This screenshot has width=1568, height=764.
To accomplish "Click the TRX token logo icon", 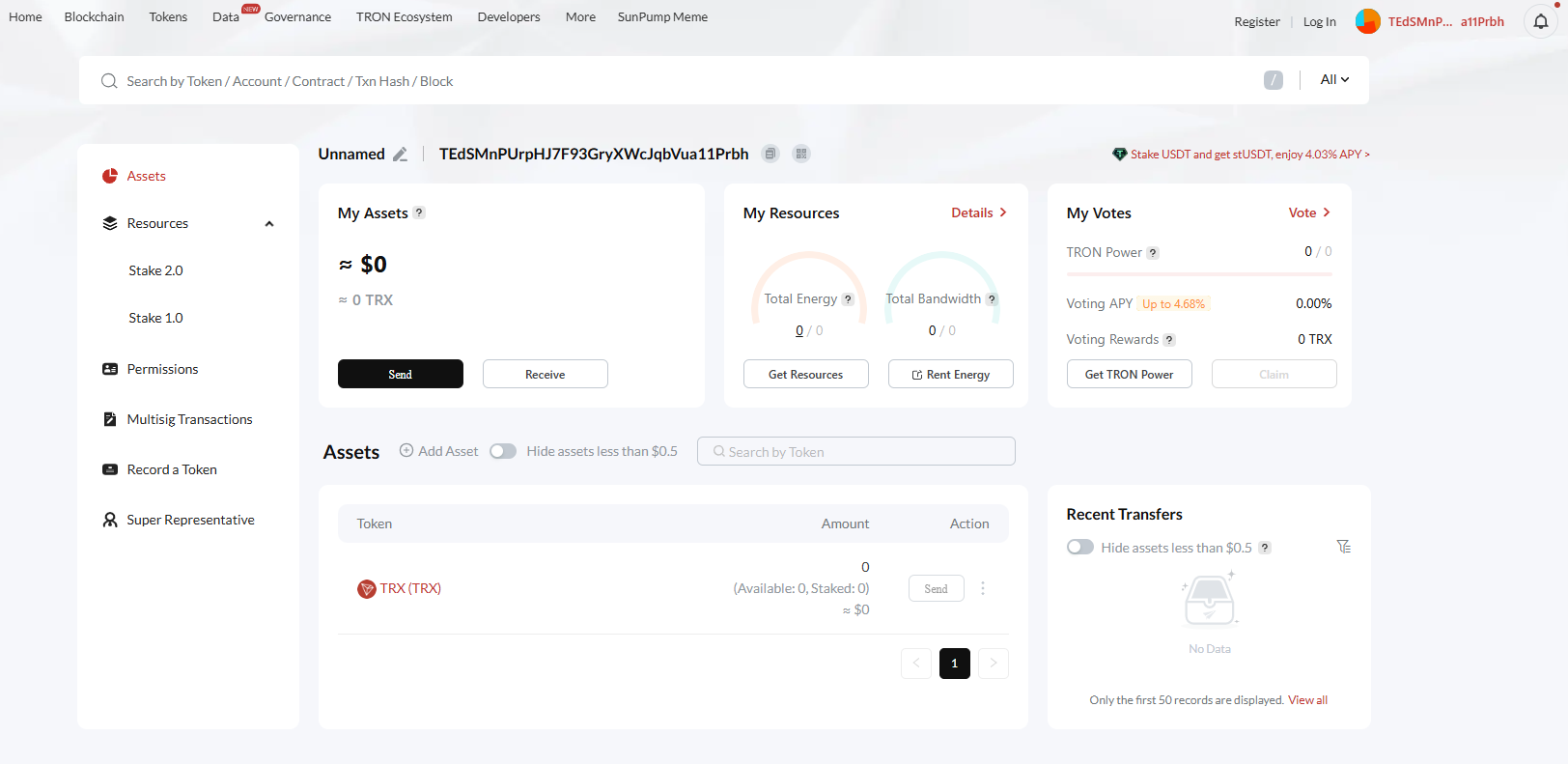I will tap(367, 589).
